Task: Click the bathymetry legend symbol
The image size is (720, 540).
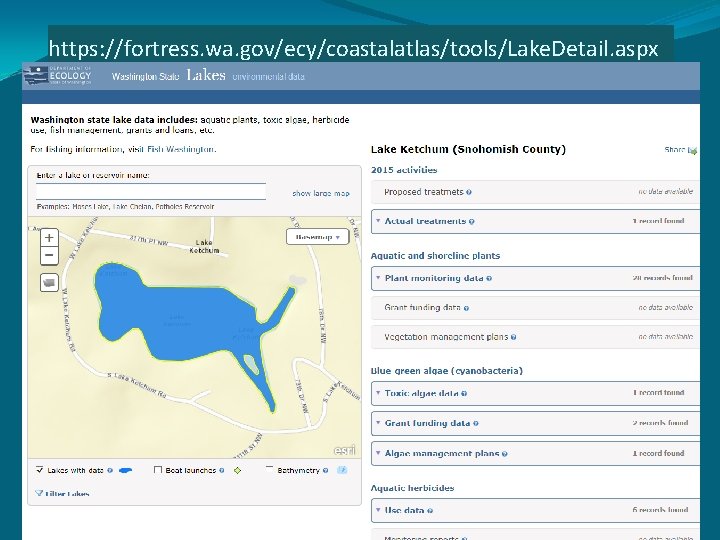Action: (342, 470)
